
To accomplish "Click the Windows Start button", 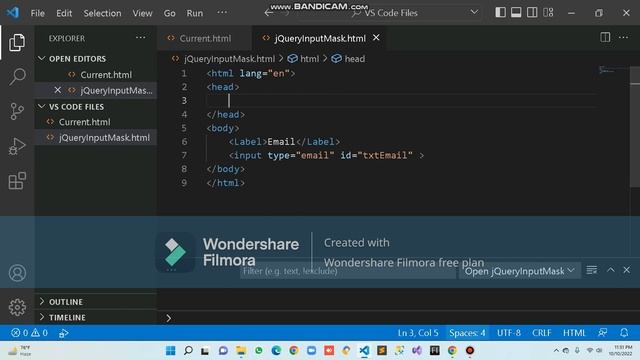I will (x=171, y=350).
